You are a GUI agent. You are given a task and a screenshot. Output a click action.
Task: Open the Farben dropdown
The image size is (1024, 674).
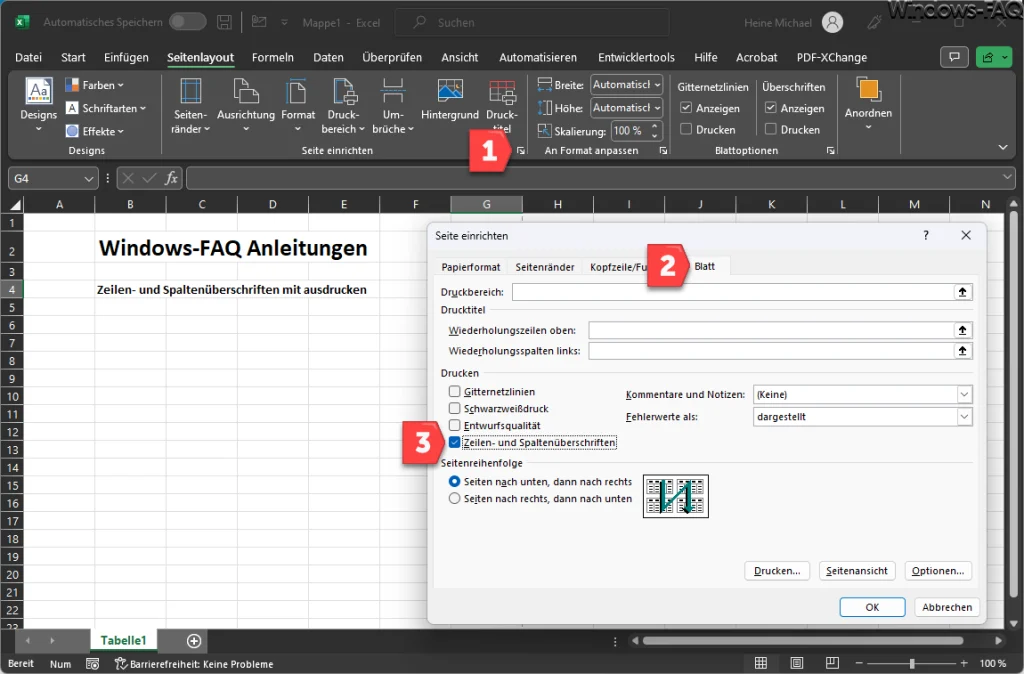[95, 85]
